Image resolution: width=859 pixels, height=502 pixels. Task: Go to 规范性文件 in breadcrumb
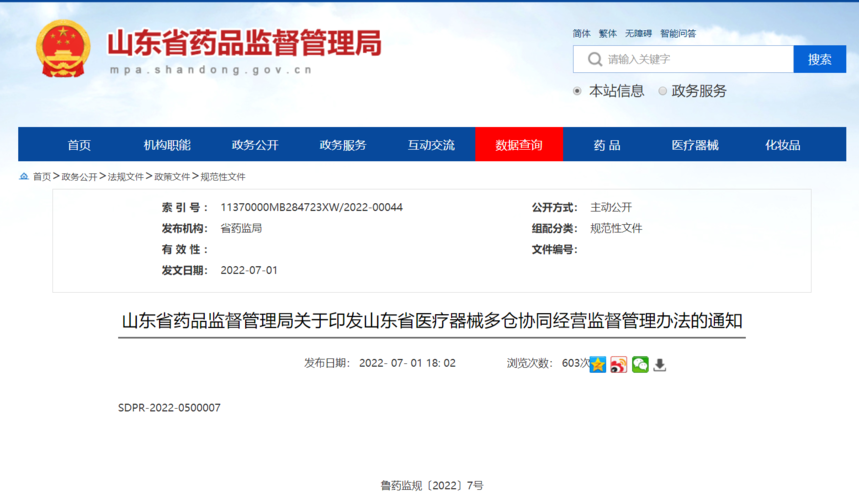pos(223,176)
